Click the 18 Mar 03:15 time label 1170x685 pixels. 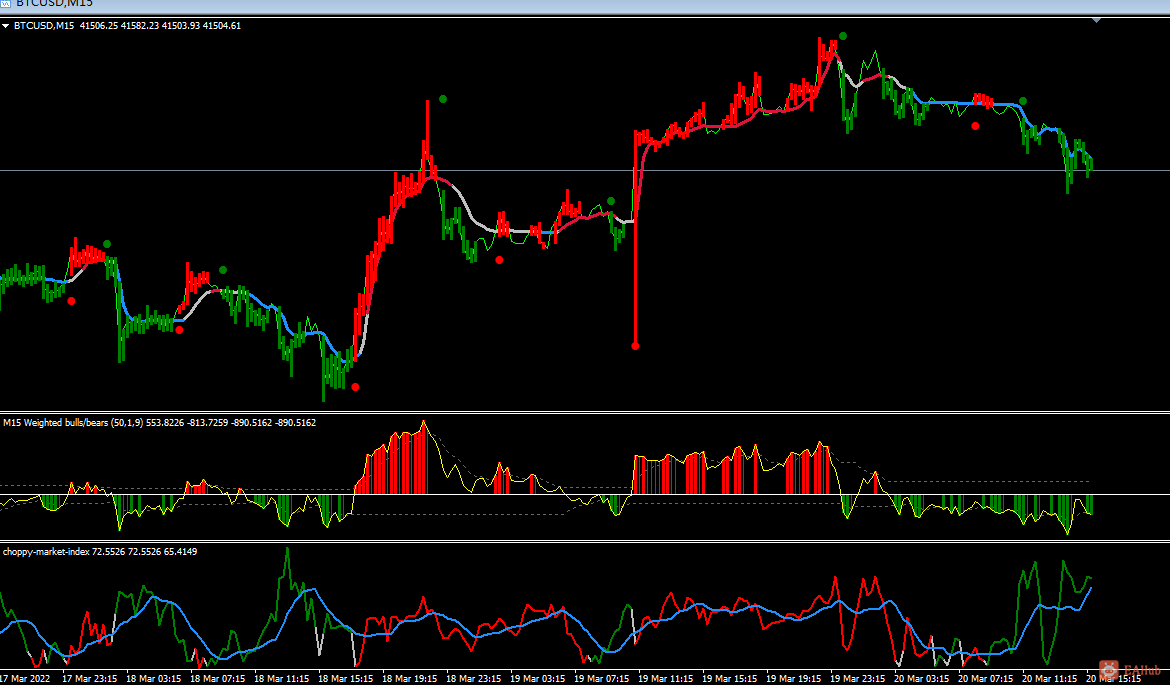(x=154, y=678)
